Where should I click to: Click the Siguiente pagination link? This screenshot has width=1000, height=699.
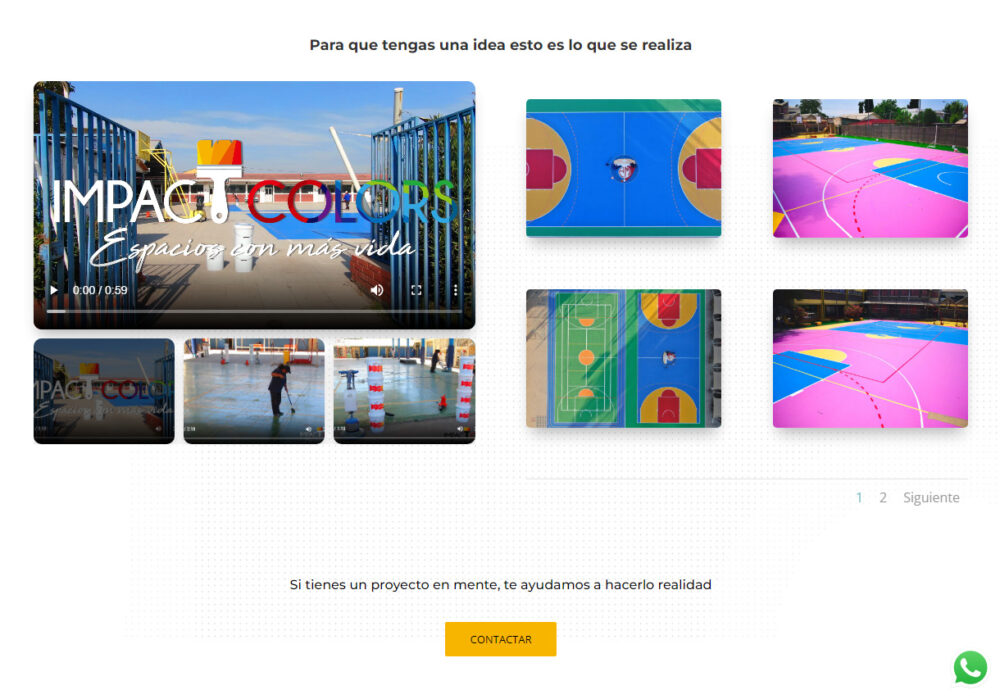[x=931, y=497]
